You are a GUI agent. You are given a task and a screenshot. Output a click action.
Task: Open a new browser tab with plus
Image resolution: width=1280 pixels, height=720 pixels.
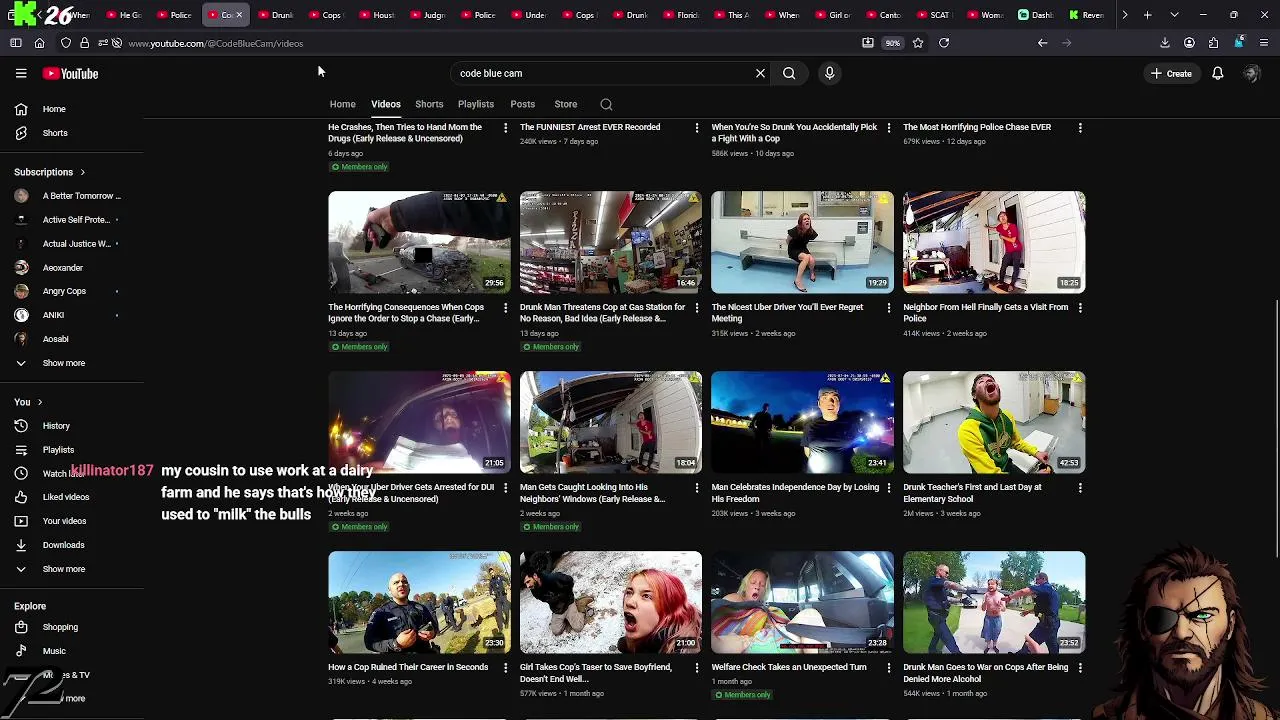(x=1148, y=15)
